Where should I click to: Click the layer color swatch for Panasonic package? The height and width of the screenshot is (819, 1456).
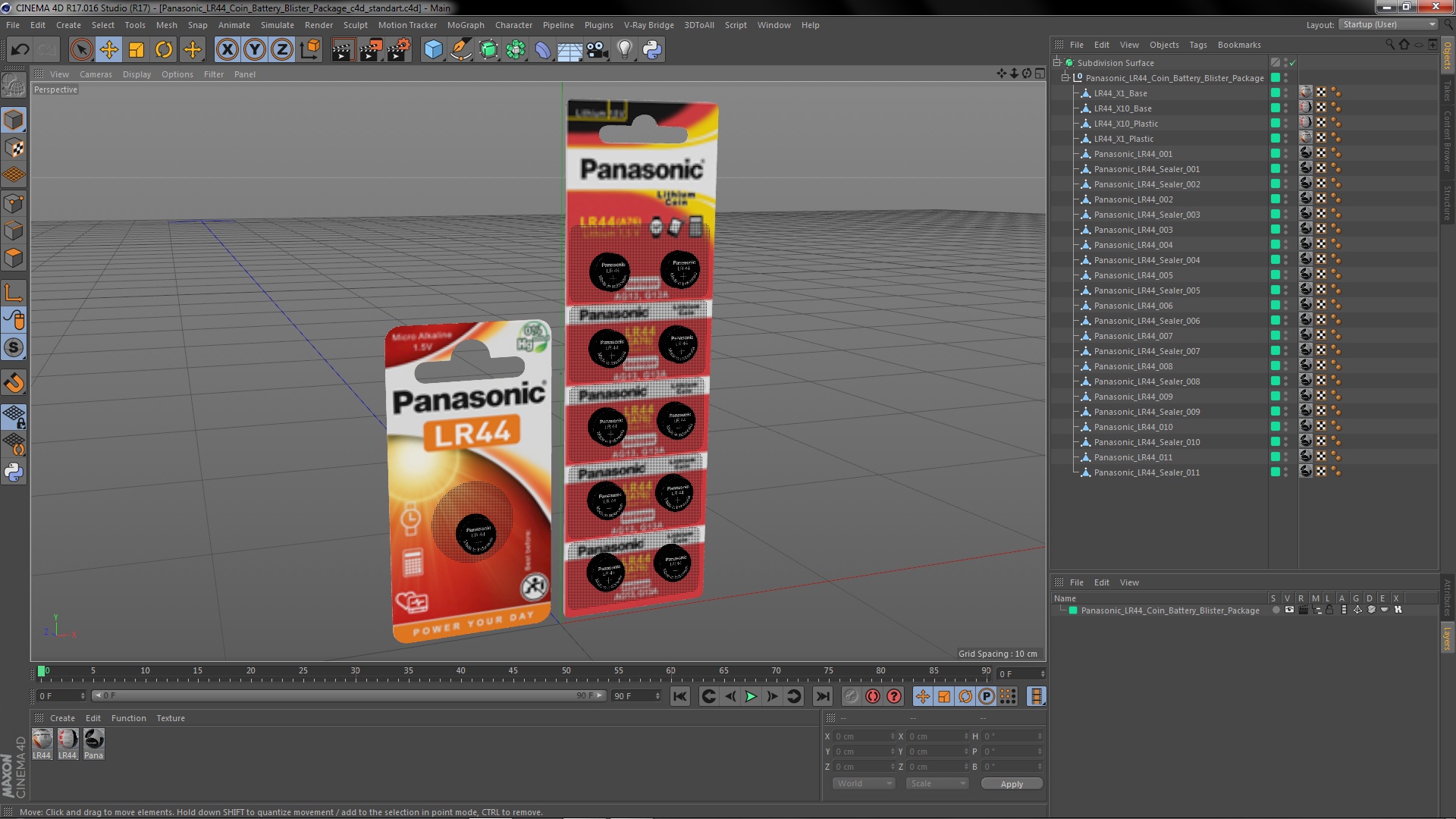click(x=1073, y=610)
